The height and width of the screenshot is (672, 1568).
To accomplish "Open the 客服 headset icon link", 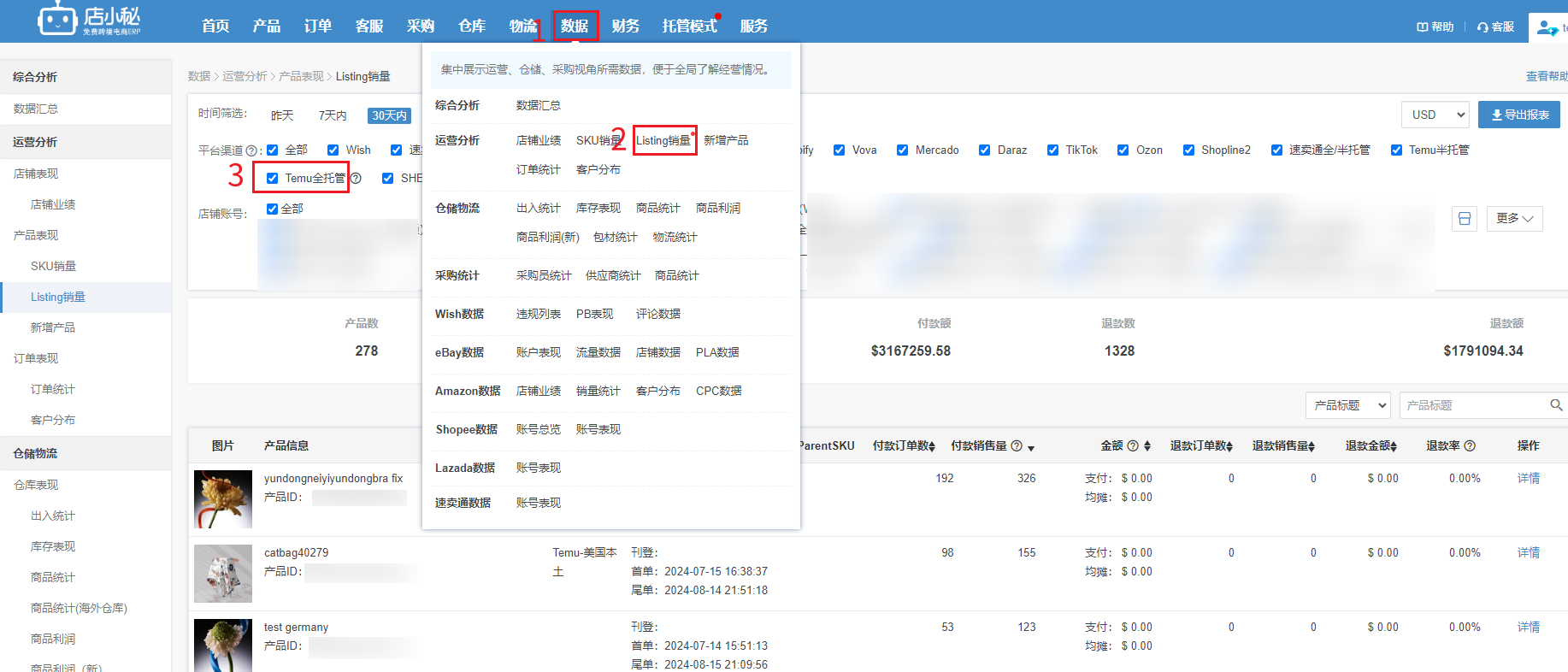I will point(1495,27).
